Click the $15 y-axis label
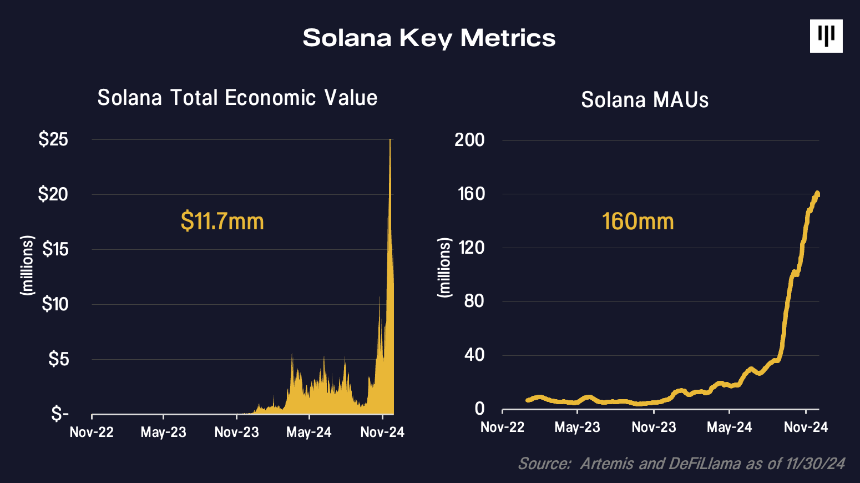The width and height of the screenshot is (860, 483). click(55, 249)
